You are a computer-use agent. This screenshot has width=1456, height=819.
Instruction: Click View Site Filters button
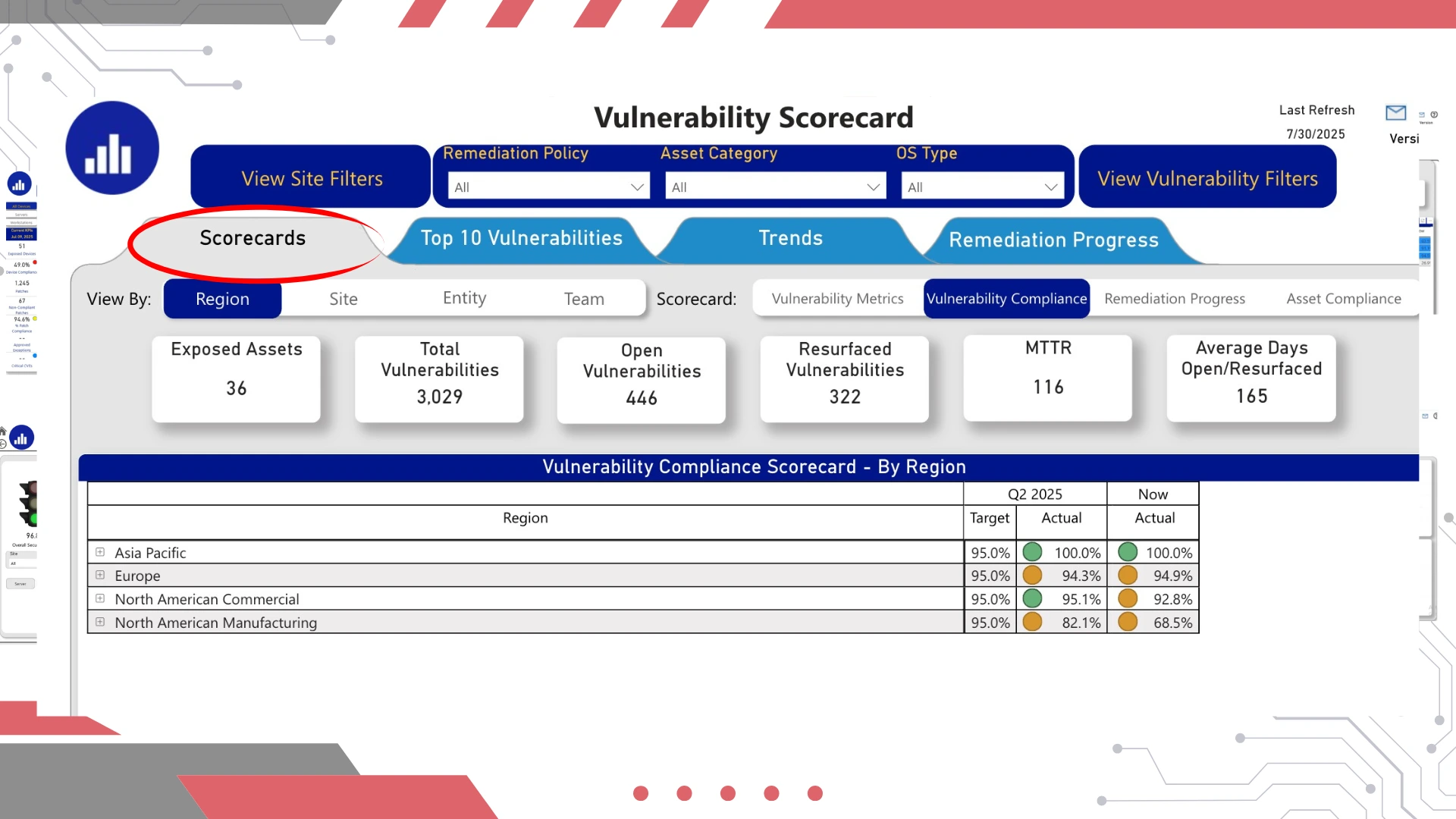click(x=312, y=178)
